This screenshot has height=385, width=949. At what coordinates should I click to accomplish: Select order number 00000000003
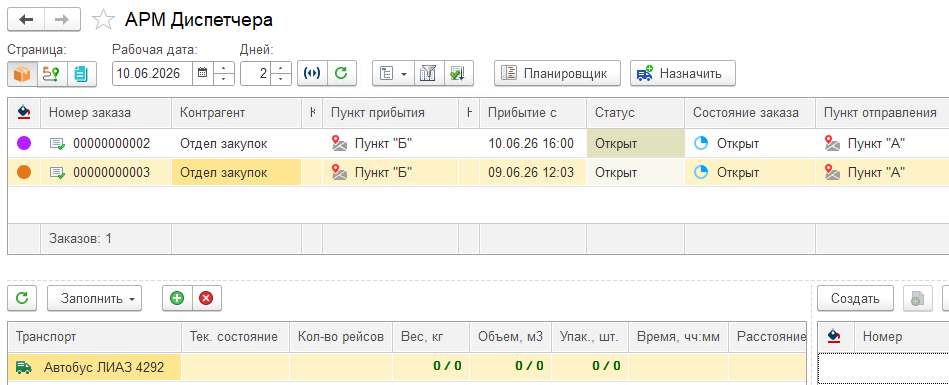point(111,173)
